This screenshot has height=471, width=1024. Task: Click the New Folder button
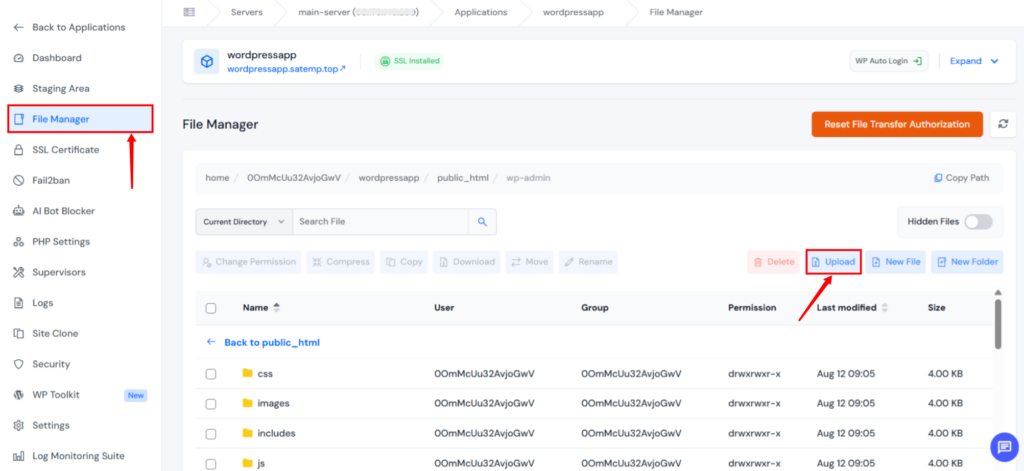(967, 262)
